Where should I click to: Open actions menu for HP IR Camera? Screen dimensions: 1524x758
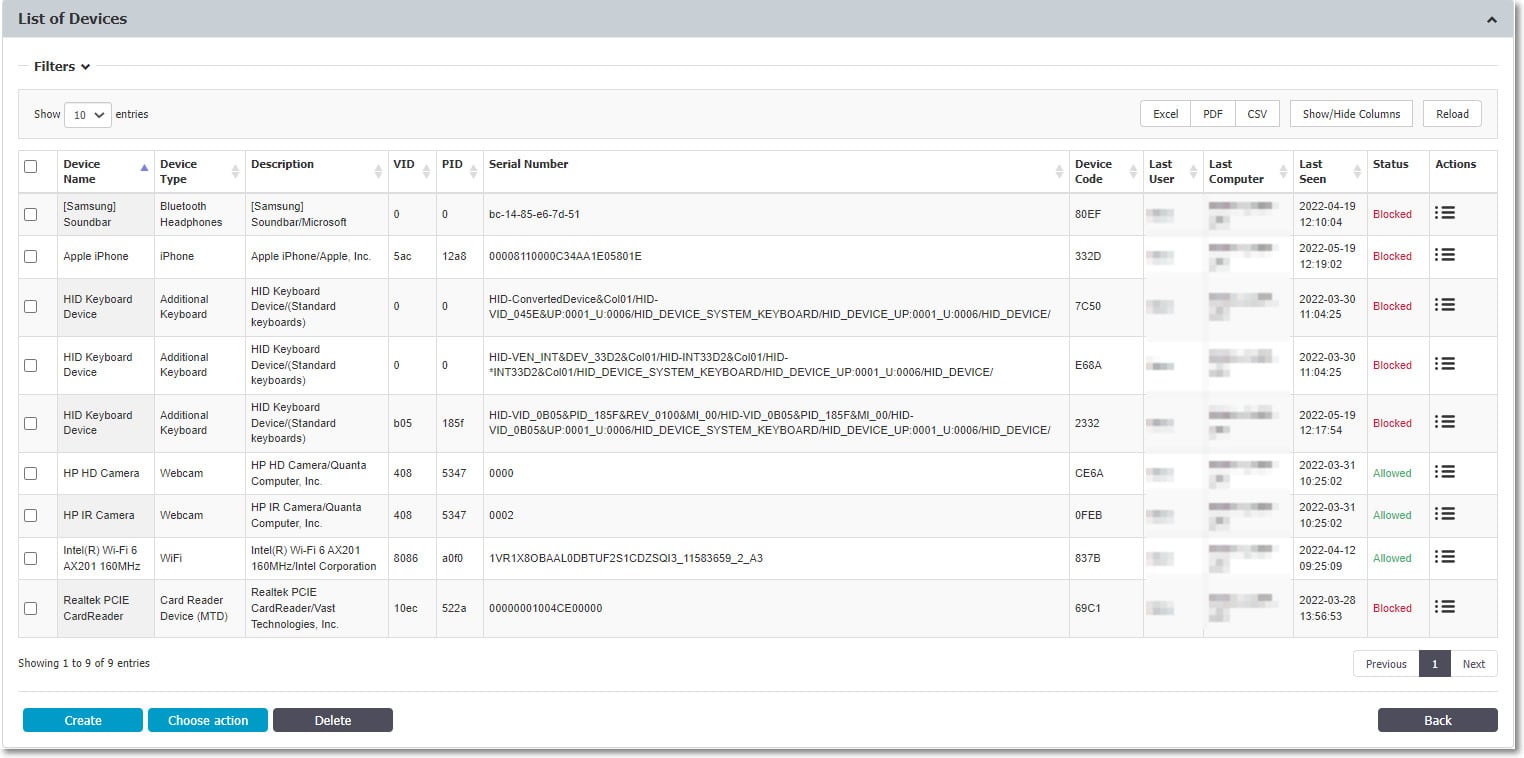(x=1444, y=514)
